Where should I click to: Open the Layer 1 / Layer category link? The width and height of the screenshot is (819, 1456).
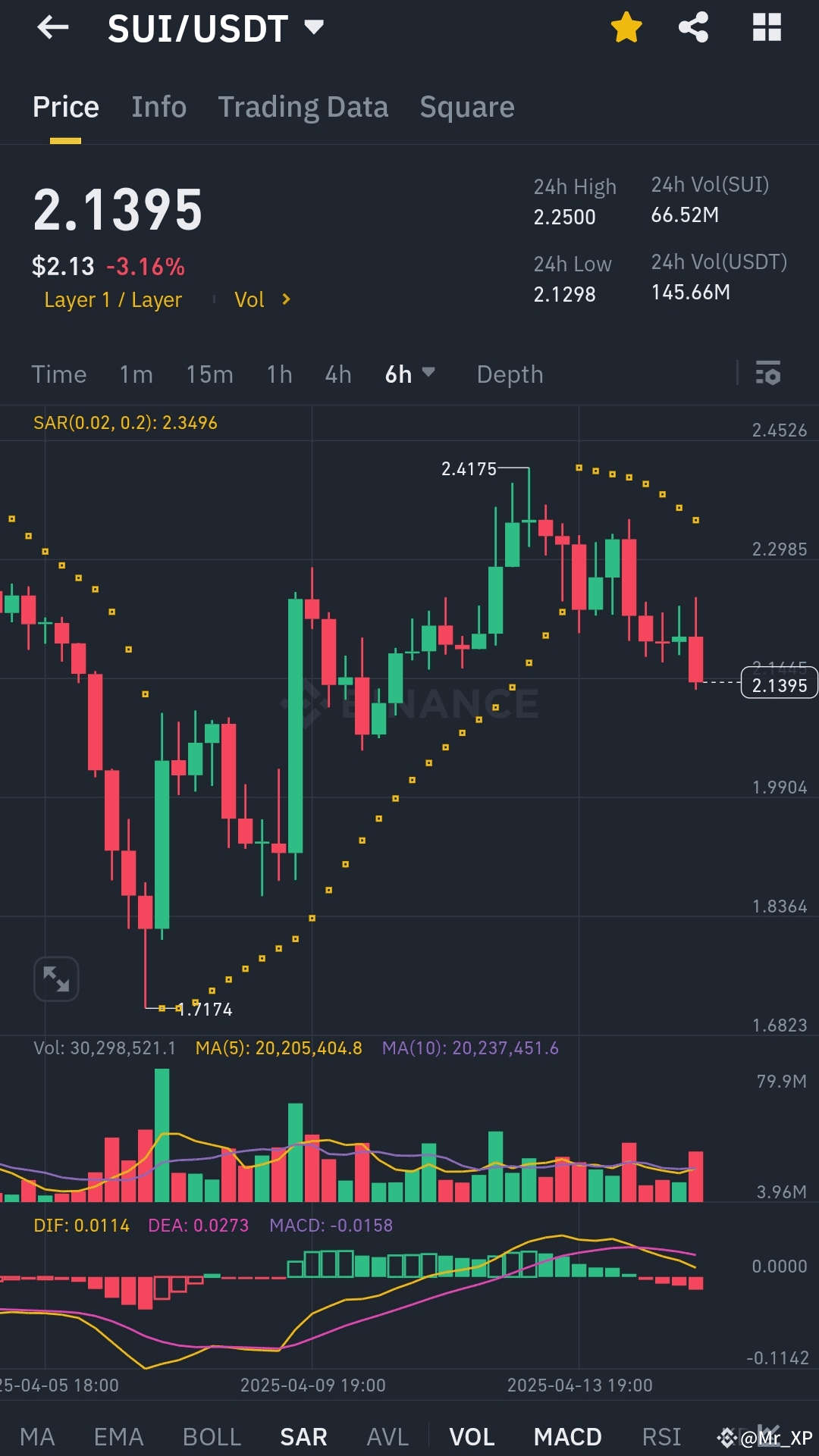pos(112,299)
